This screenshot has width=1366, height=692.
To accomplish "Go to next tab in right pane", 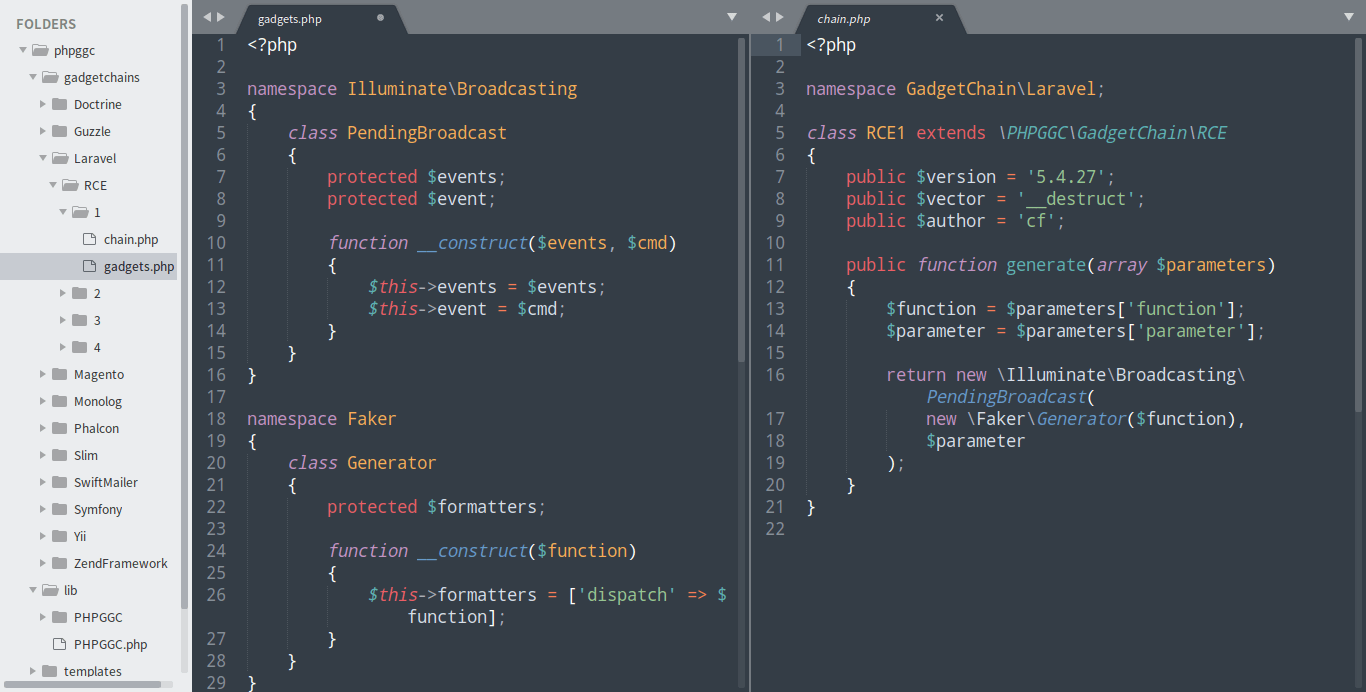I will click(x=780, y=17).
